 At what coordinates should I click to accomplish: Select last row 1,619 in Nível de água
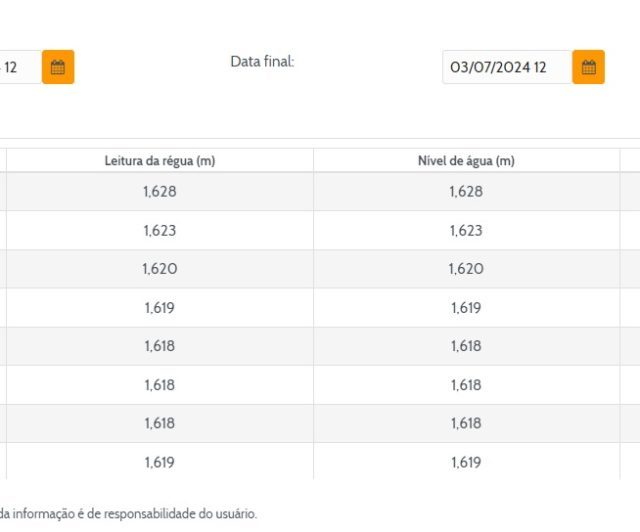[466, 462]
